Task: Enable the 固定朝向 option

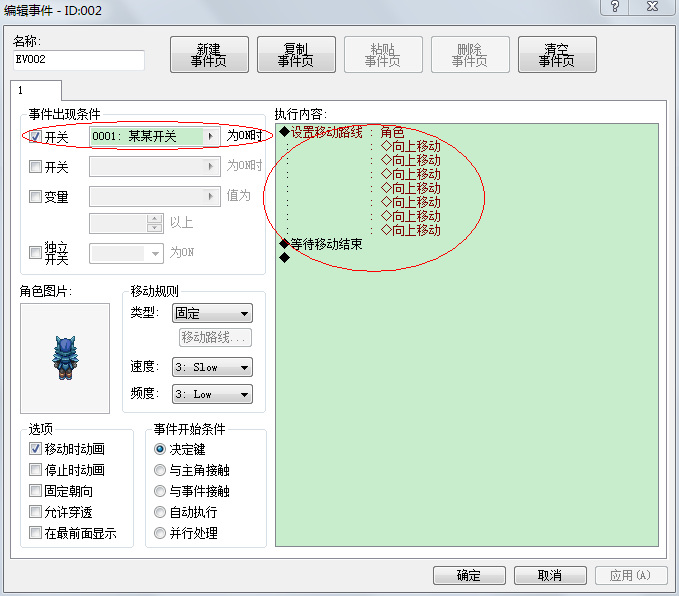Action: (x=35, y=490)
